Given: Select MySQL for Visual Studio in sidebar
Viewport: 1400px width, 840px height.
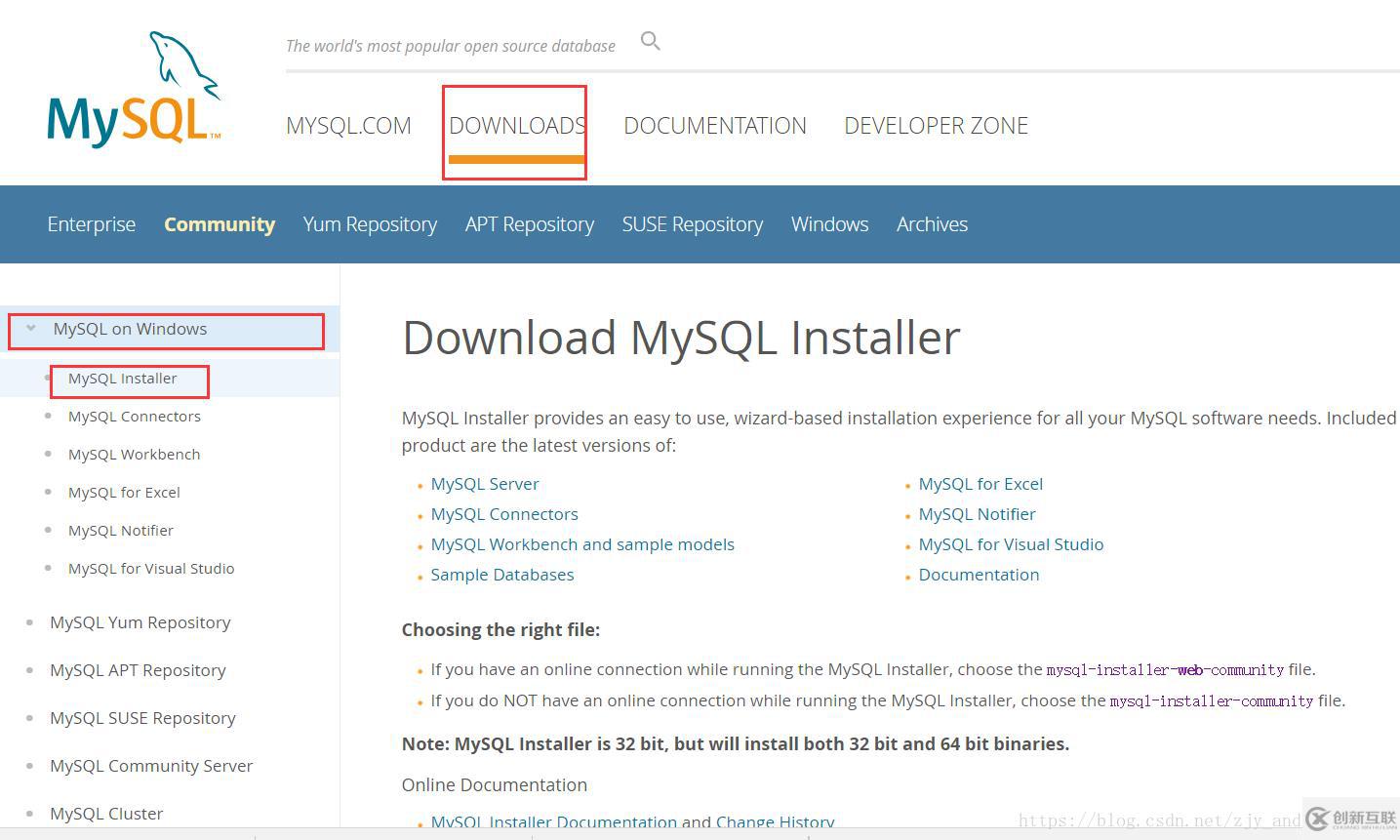Looking at the screenshot, I should coord(151,569).
